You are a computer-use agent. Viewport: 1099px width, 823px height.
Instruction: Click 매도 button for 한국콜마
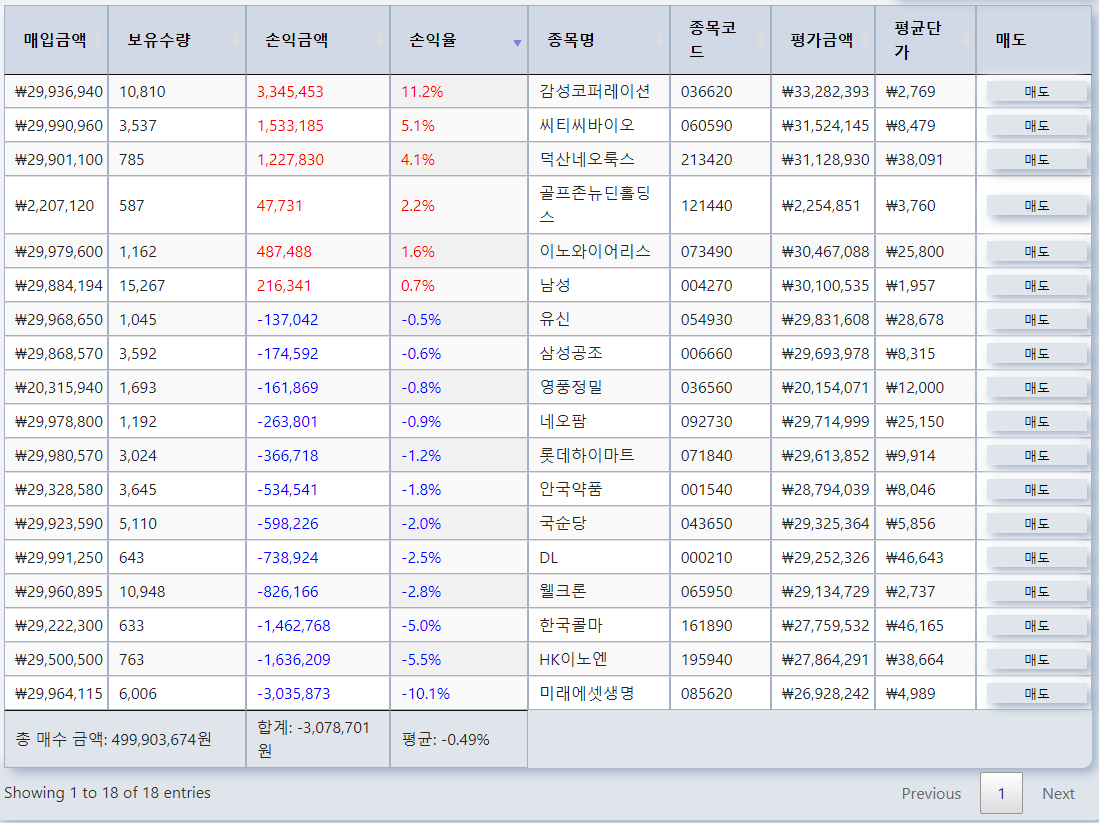click(1037, 625)
